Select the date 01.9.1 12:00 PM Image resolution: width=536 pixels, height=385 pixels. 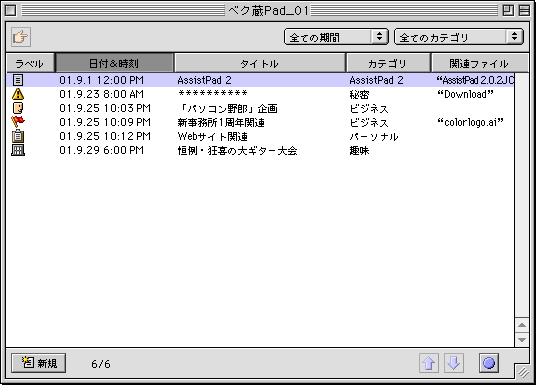(102, 80)
